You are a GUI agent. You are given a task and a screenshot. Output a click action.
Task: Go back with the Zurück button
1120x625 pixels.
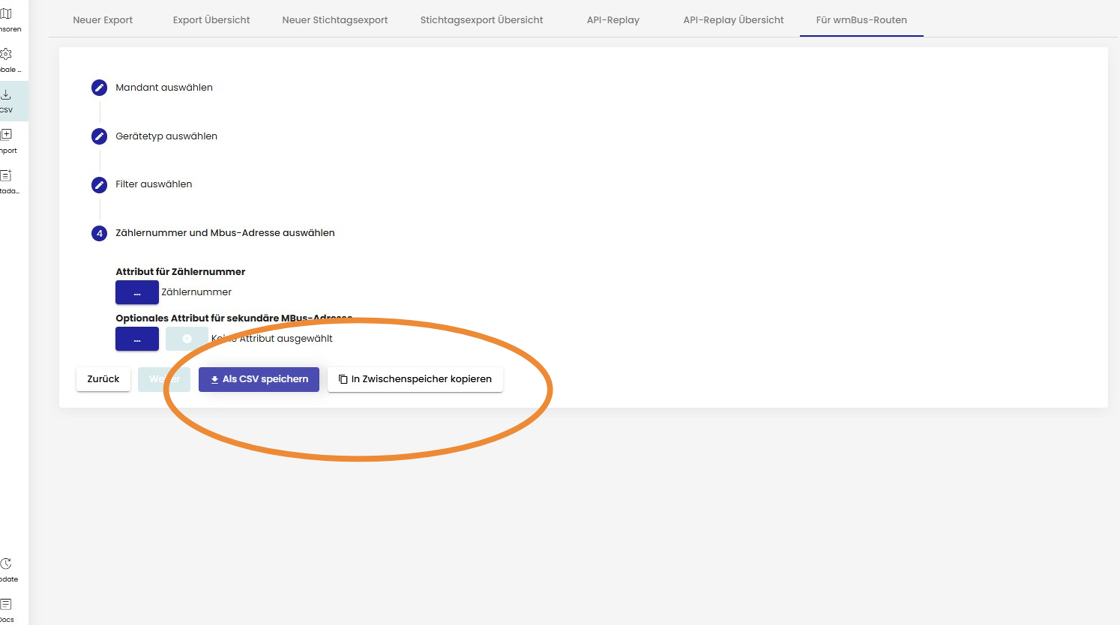[103, 380]
